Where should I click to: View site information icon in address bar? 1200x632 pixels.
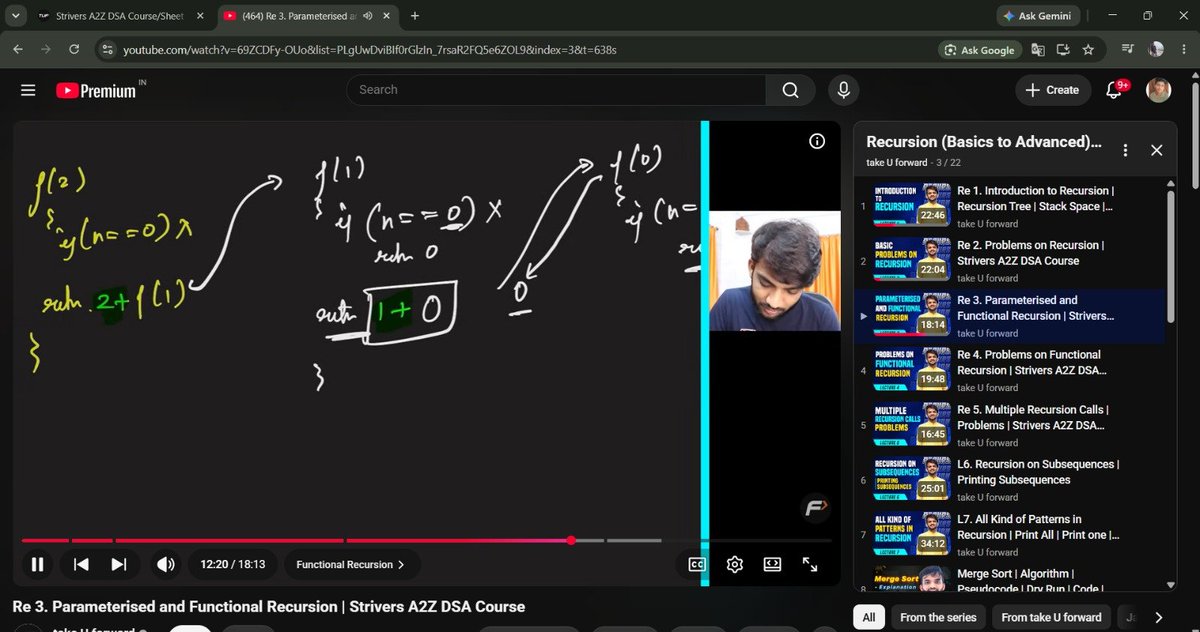pos(107,50)
